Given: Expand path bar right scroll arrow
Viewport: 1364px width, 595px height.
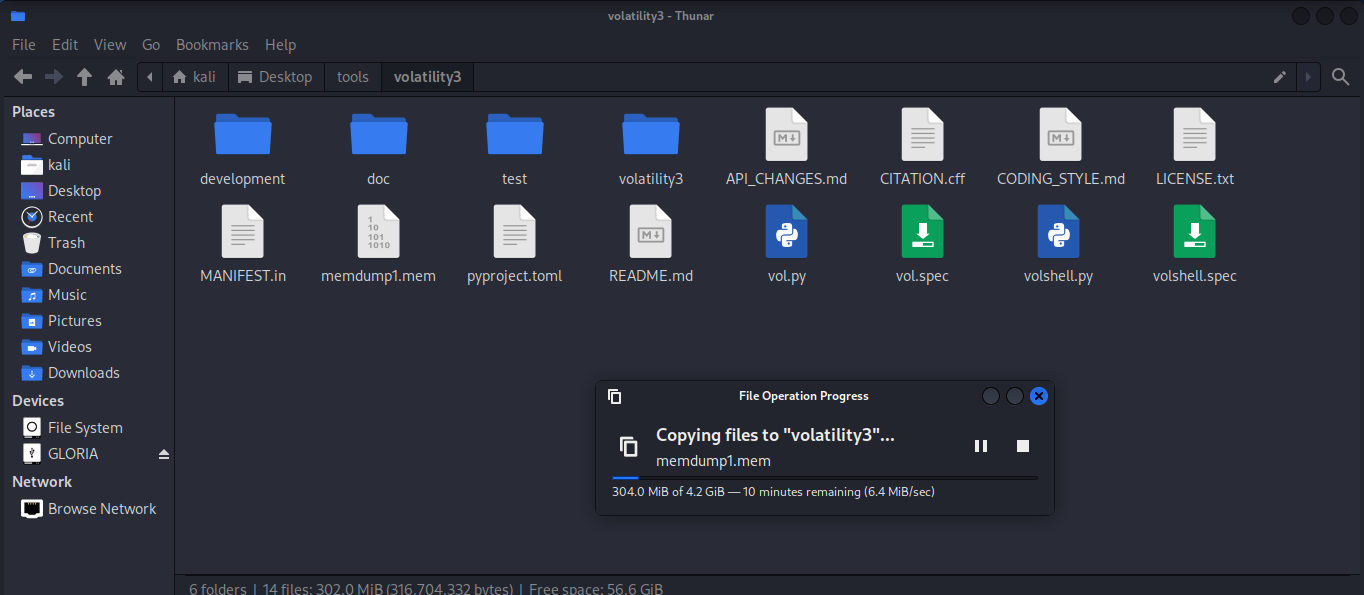Looking at the screenshot, I should 1307,77.
